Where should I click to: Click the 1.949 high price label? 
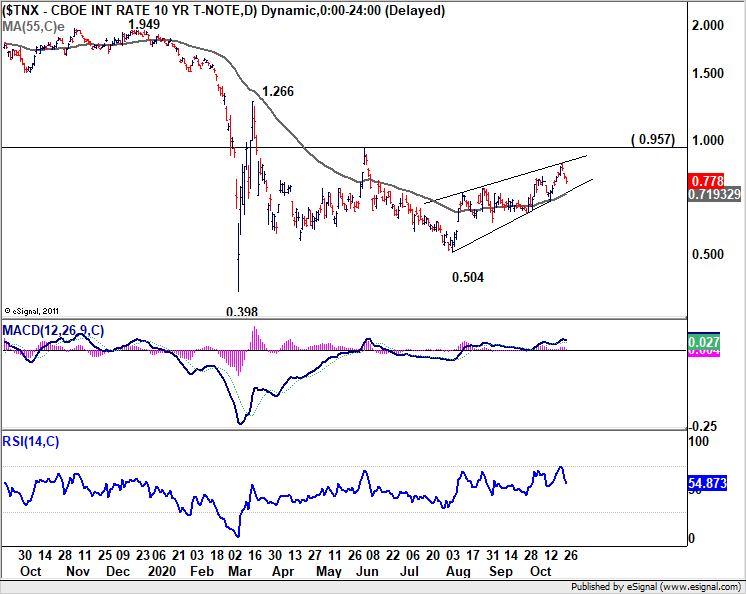click(144, 24)
